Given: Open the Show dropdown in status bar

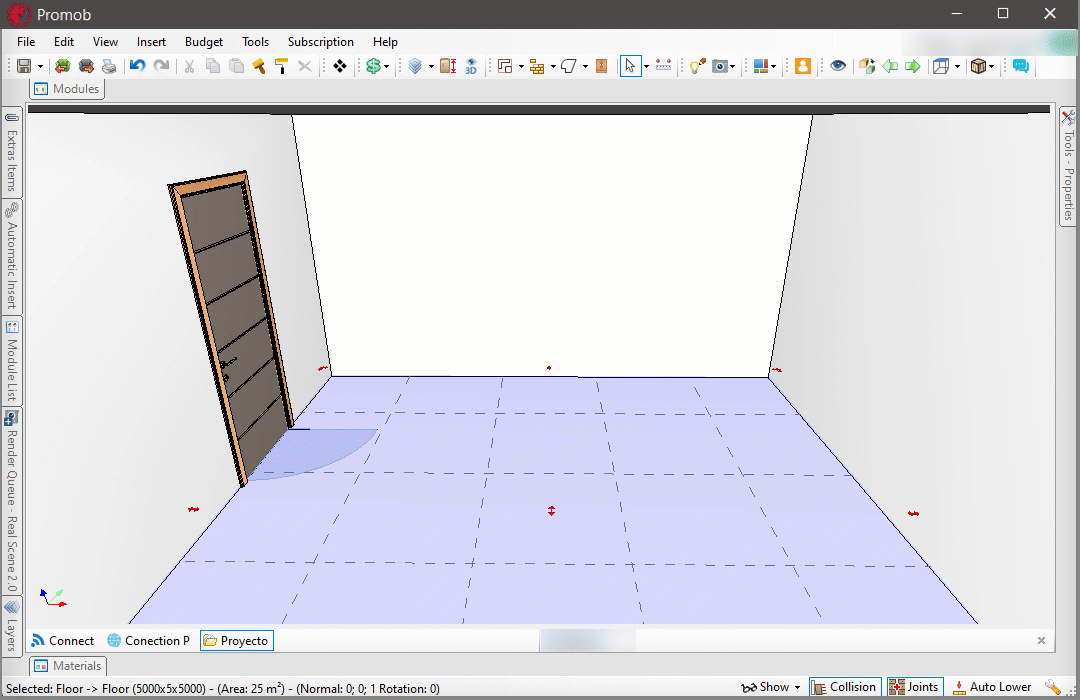Looking at the screenshot, I should 771,687.
